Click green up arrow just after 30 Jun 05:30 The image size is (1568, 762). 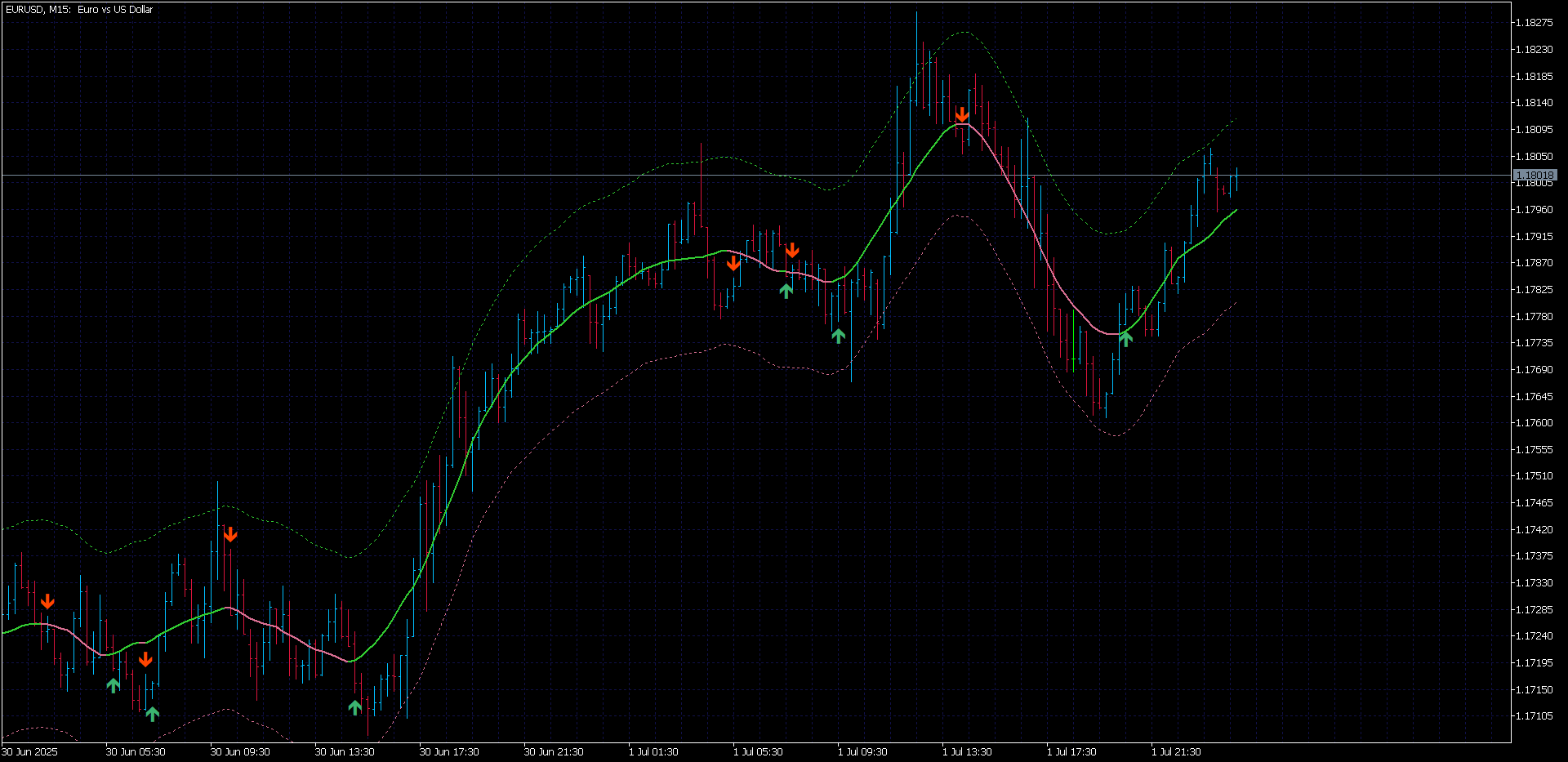tap(114, 685)
